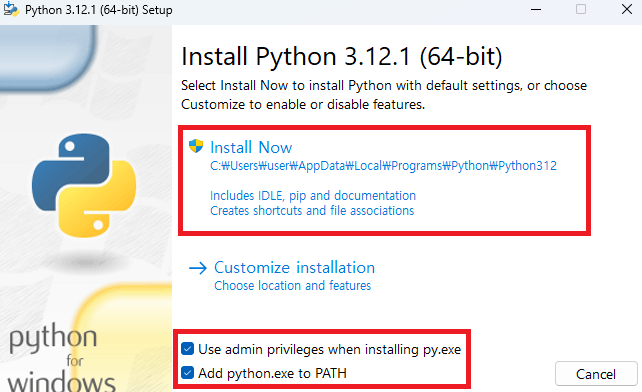642x392 pixels.
Task: Click the arrow icon beside Customize installation
Action: [x=198, y=268]
